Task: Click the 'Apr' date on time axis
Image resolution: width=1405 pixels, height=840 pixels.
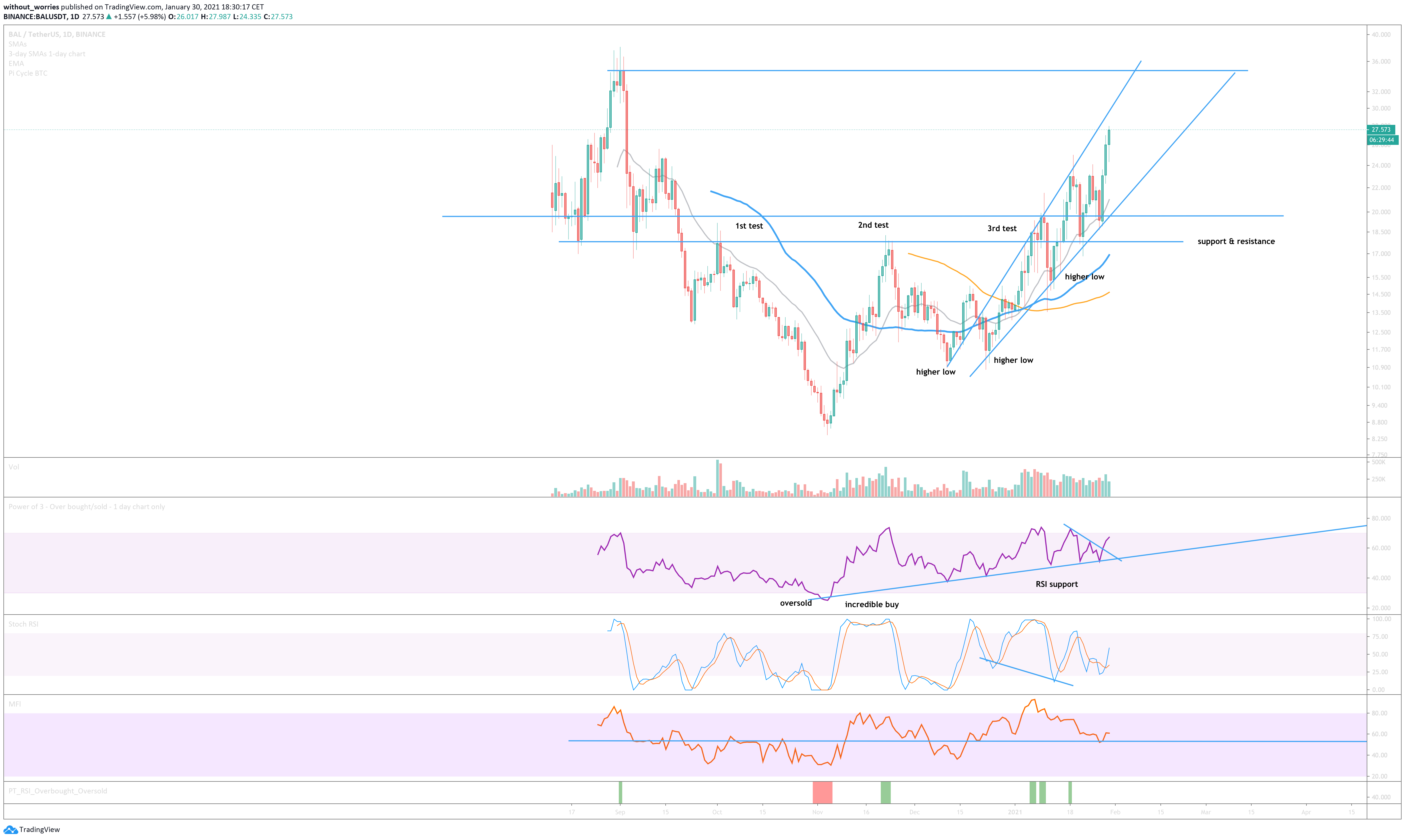Action: [x=1306, y=812]
